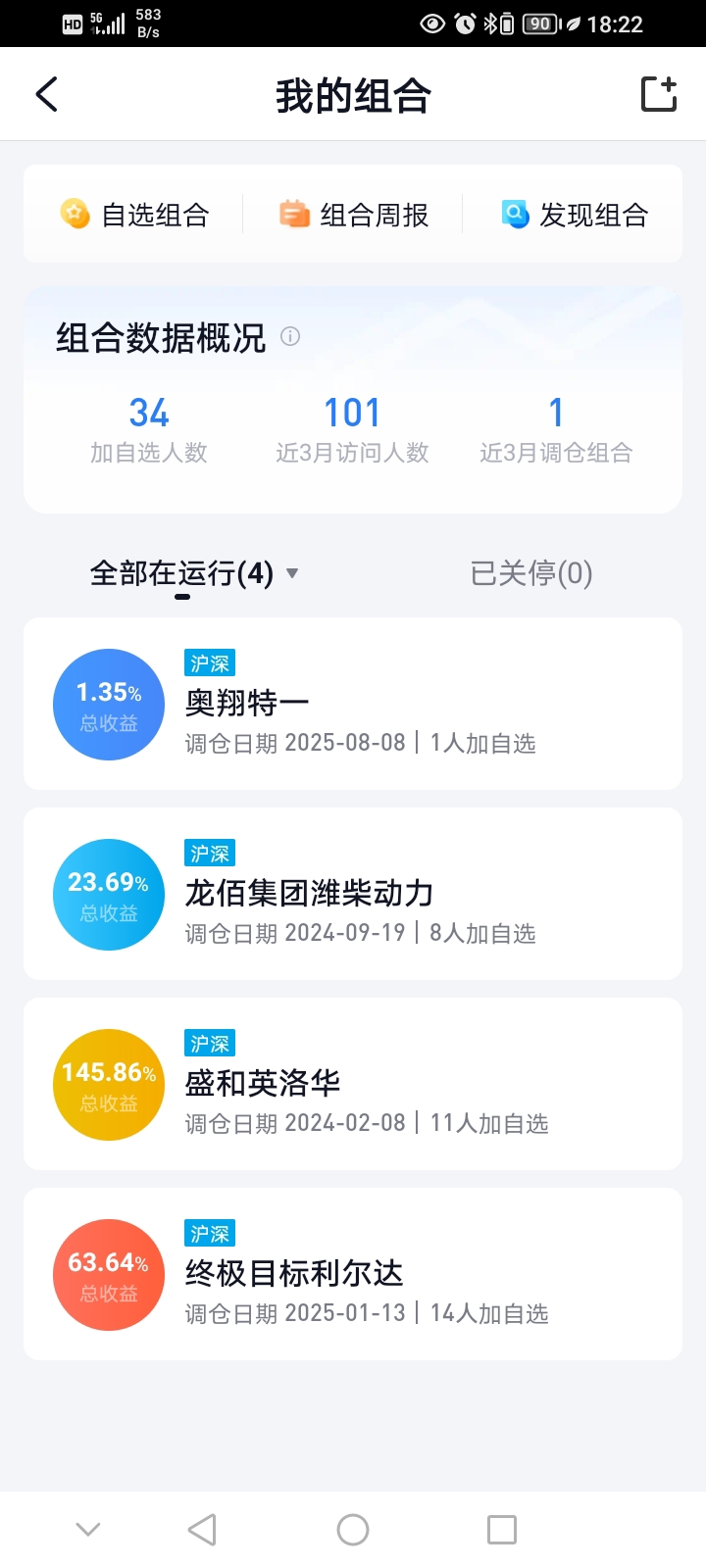Viewport: 706px width, 1568px height.
Task: Open 龙佰集团潍柴动力 portfolio
Action: point(353,894)
